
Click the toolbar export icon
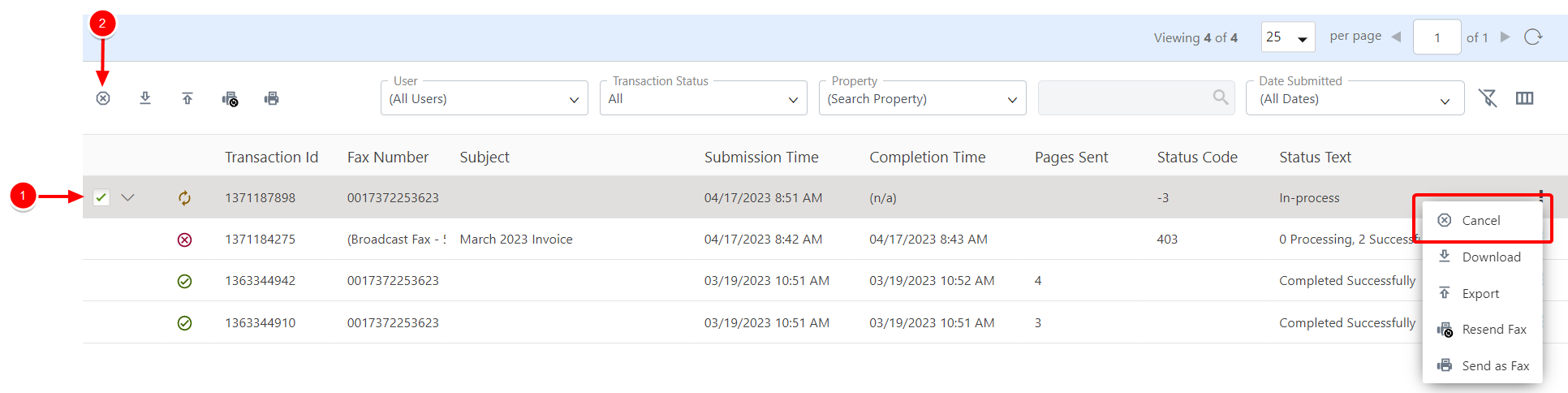pos(187,98)
